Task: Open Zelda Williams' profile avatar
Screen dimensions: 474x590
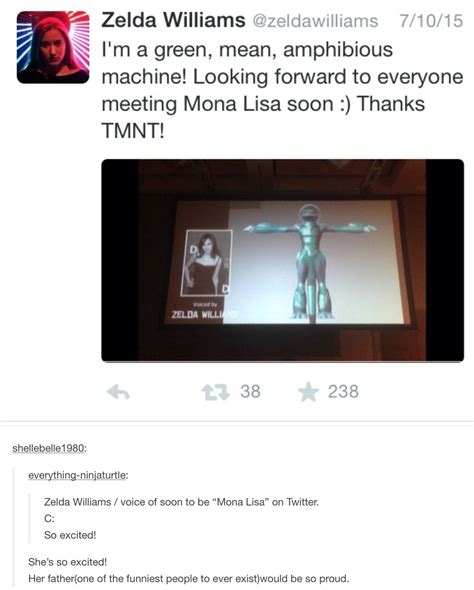Action: (x=53, y=47)
